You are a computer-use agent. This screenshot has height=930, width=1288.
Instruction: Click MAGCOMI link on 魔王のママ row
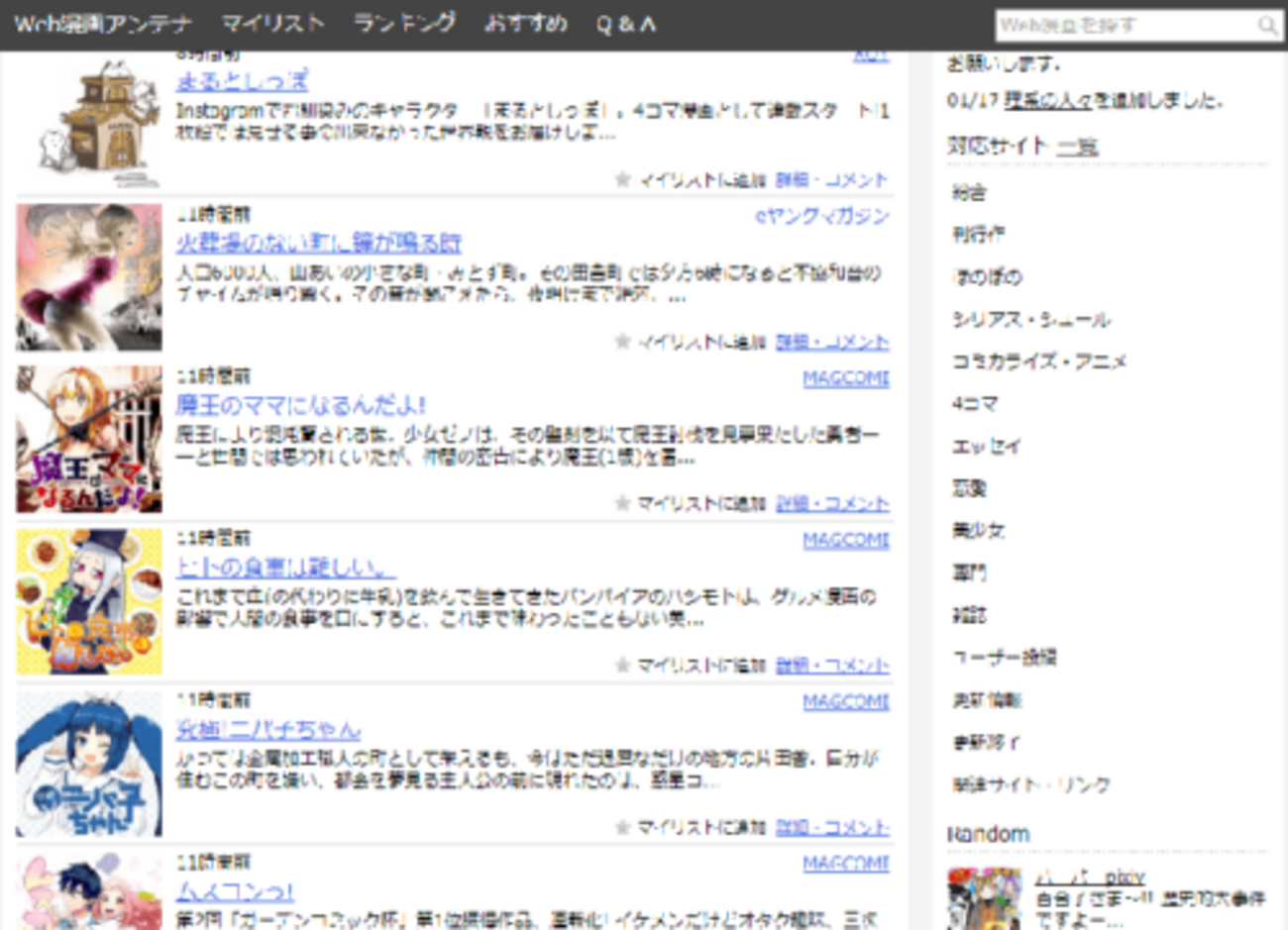coord(846,378)
